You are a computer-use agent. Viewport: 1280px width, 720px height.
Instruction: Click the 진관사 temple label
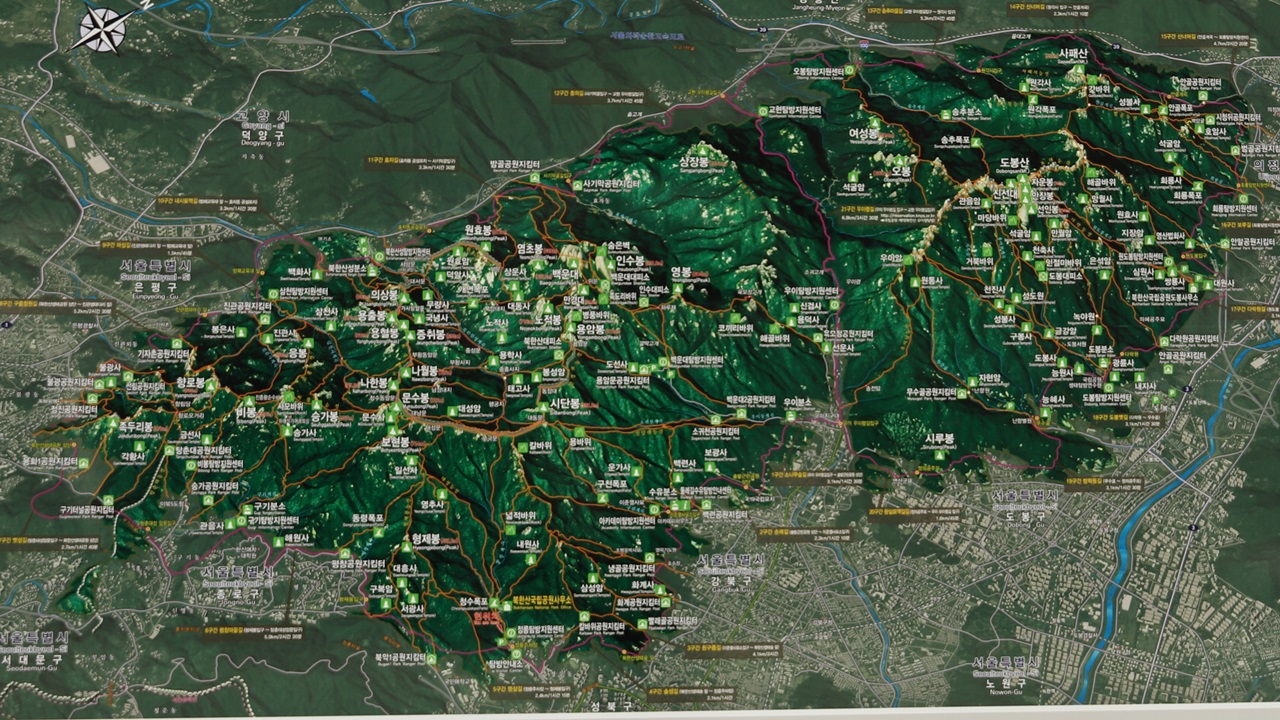pyautogui.click(x=283, y=332)
